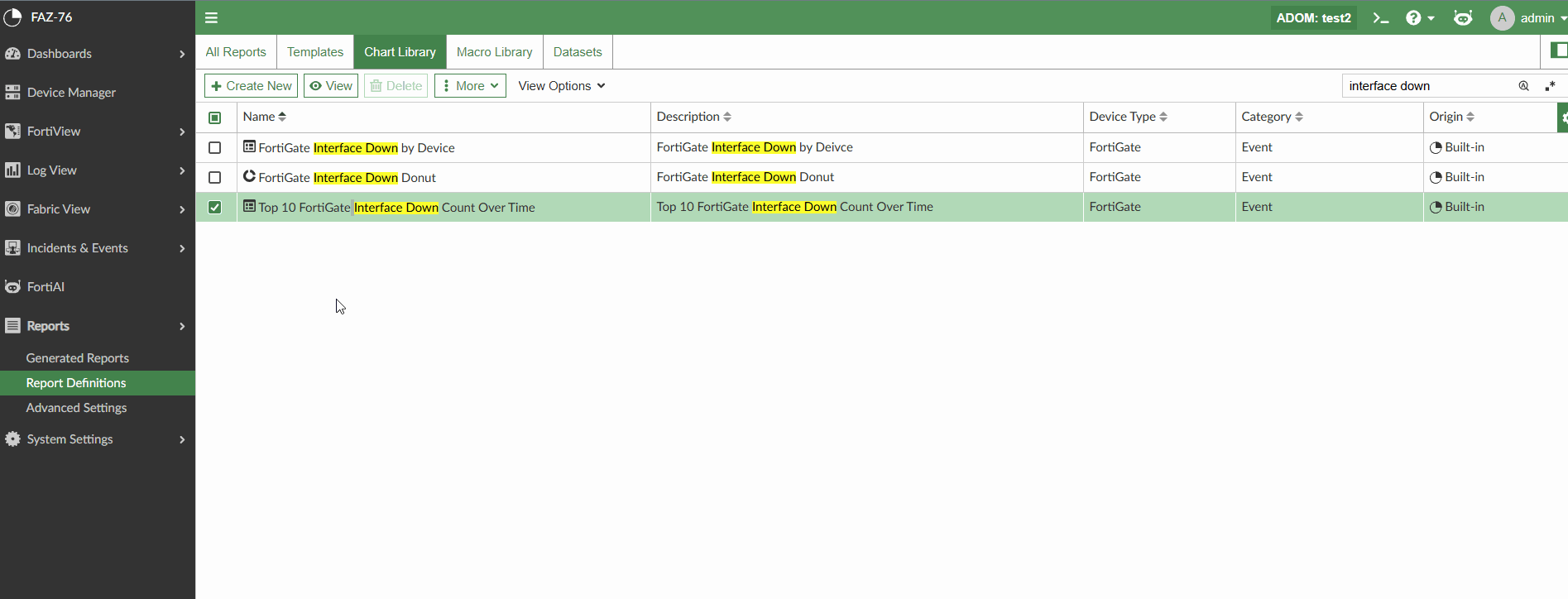Click the Dashboards sidebar icon

[12, 54]
